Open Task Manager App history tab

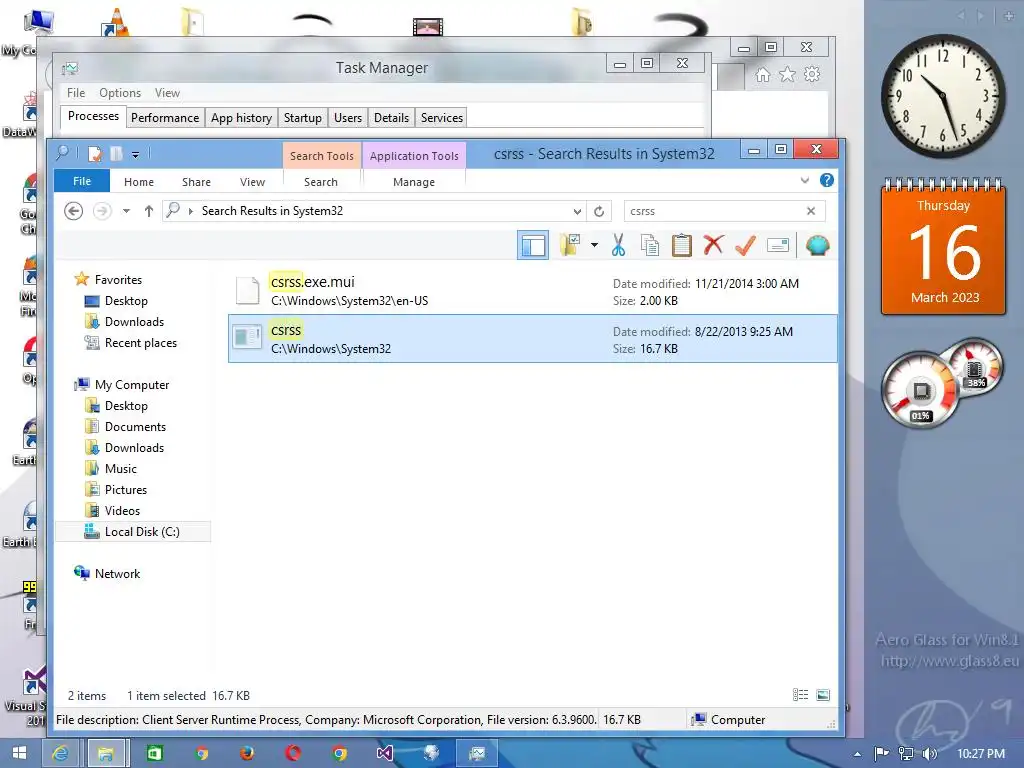(x=241, y=118)
